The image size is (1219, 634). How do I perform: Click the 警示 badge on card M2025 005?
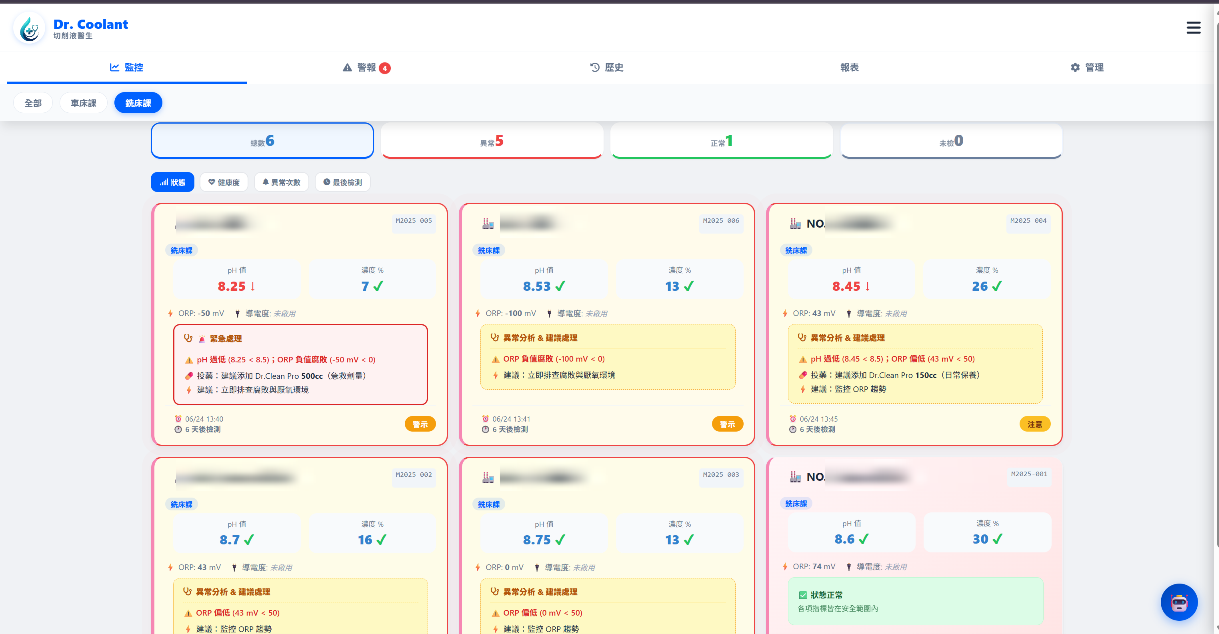pos(420,424)
